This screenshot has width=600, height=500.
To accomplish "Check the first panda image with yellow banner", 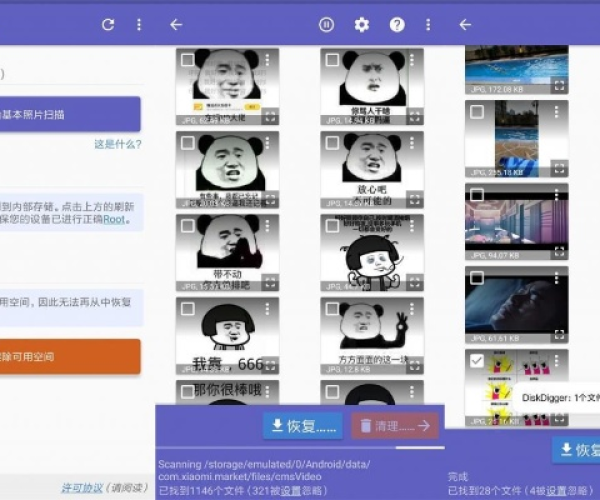I will pyautogui.click(x=188, y=60).
